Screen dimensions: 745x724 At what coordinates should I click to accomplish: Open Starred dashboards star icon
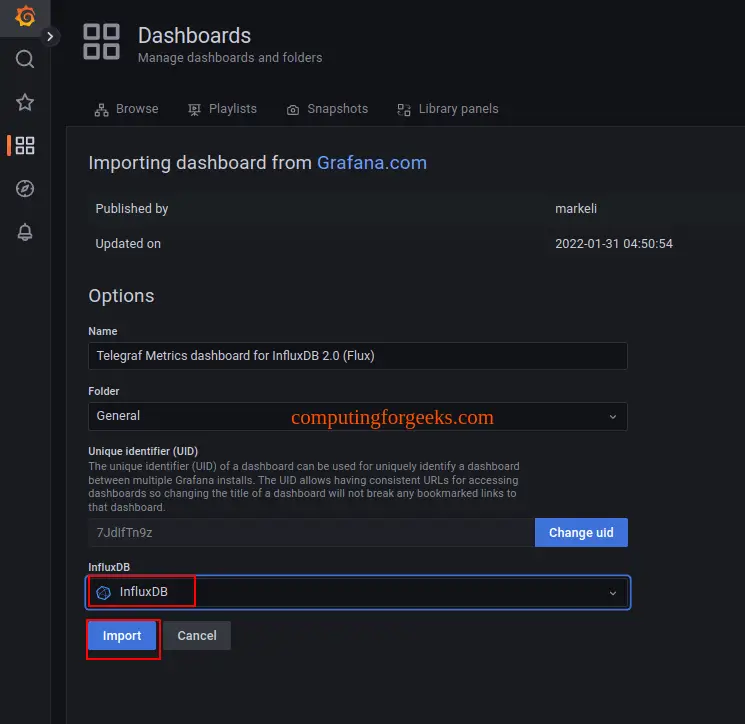(x=25, y=102)
